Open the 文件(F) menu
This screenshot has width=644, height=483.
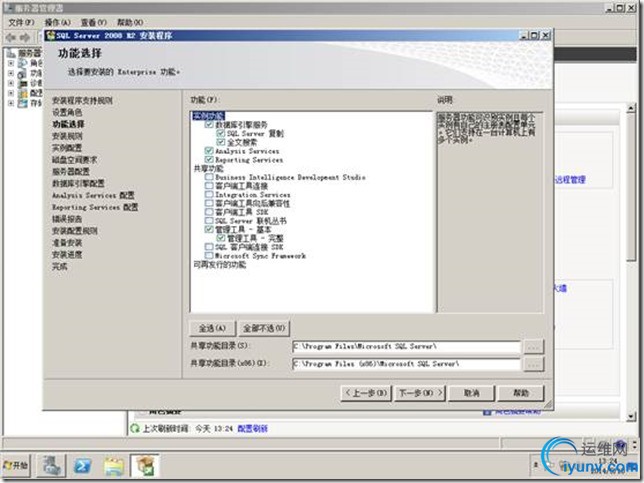21,22
